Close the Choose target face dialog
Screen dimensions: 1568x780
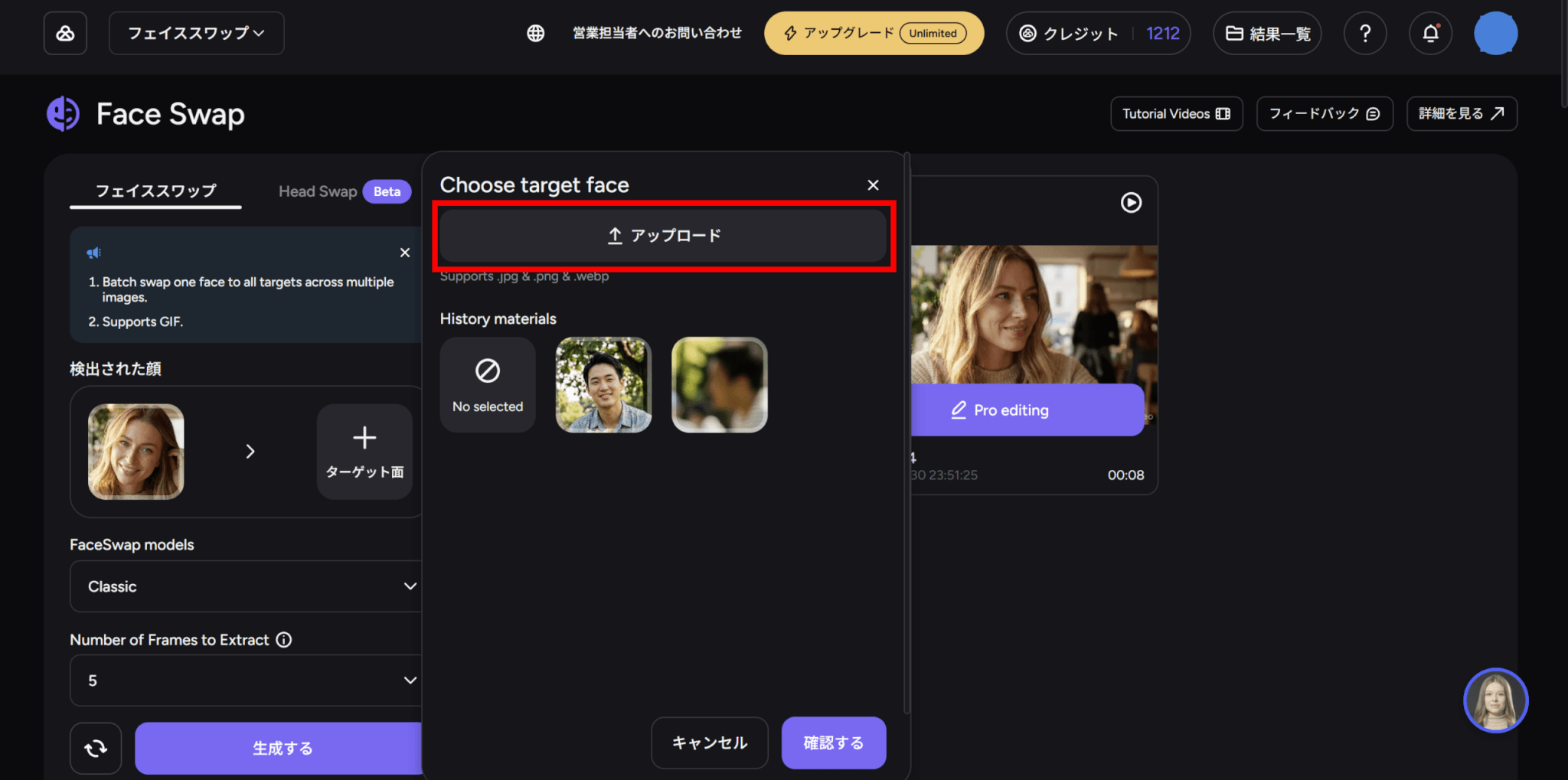(x=873, y=185)
